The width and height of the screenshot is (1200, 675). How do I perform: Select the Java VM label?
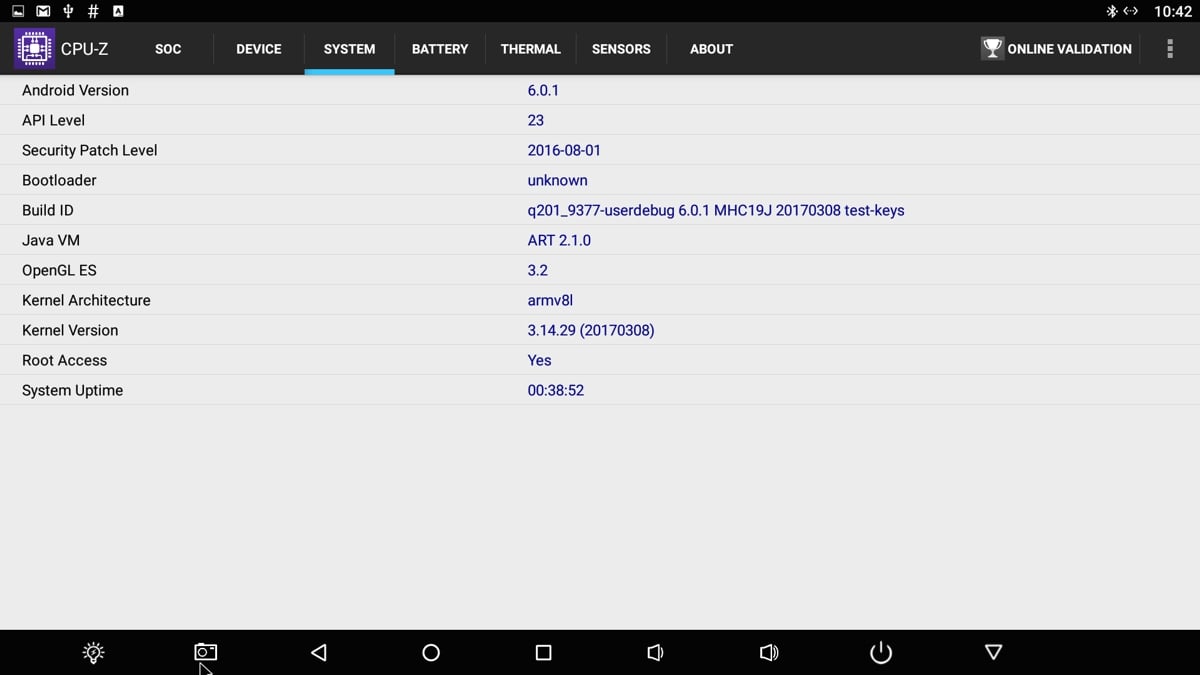click(51, 240)
